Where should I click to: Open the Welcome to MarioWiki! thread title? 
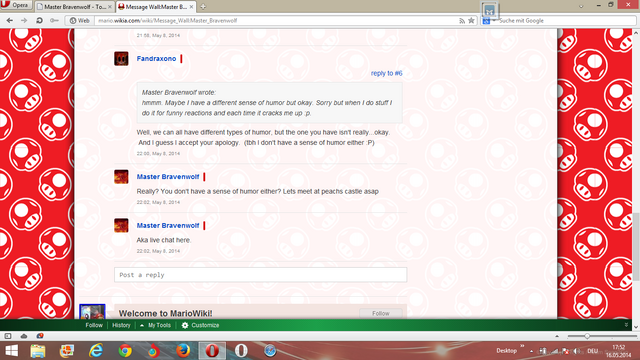click(165, 313)
